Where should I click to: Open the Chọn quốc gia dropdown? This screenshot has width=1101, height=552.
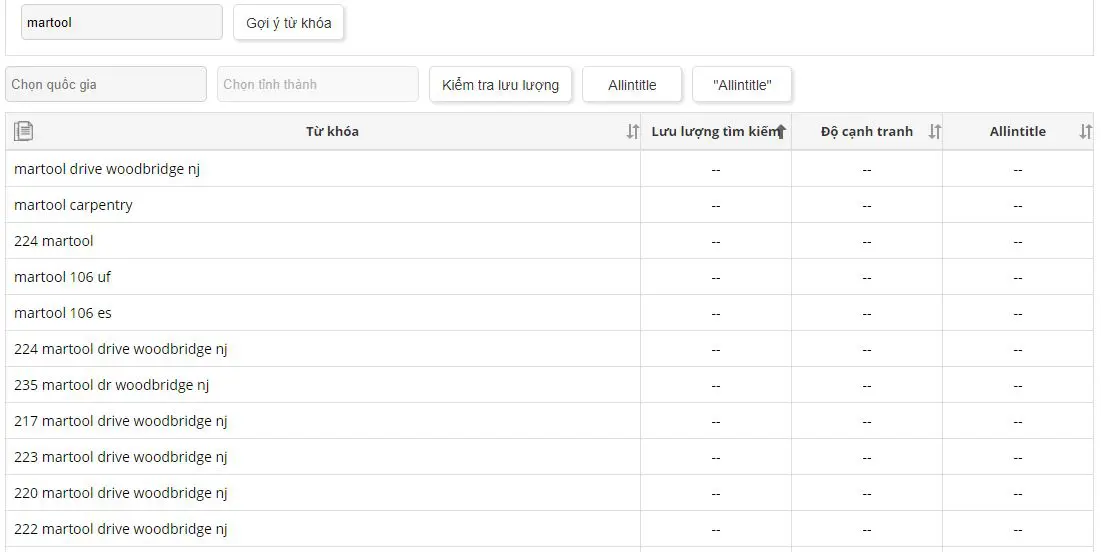coord(106,84)
